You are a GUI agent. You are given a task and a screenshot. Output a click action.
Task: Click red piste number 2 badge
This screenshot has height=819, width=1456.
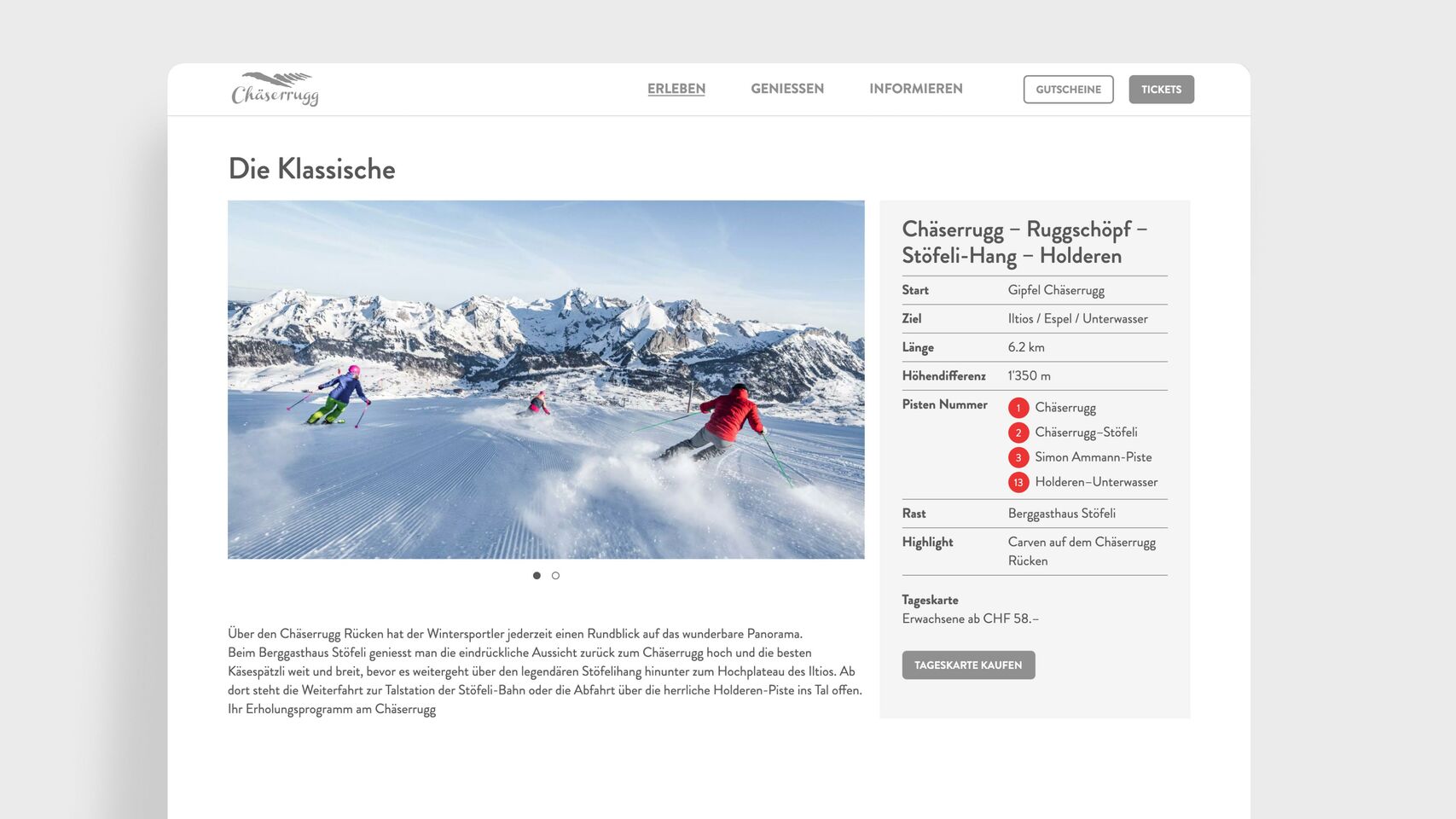tap(1018, 433)
